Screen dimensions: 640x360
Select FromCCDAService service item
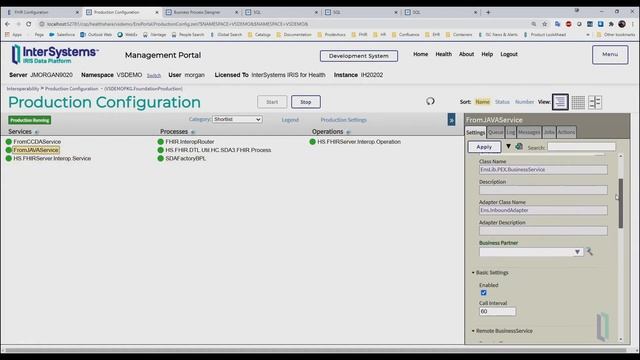pyautogui.click(x=37, y=142)
